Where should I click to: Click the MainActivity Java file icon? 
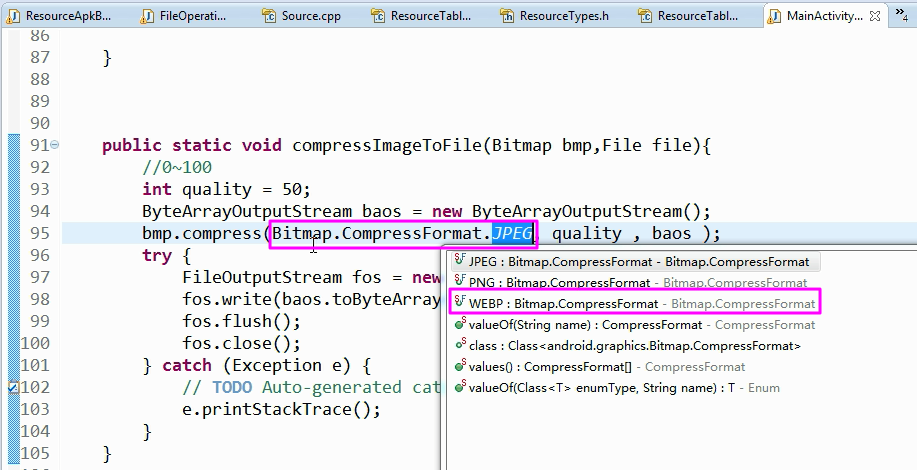774,16
